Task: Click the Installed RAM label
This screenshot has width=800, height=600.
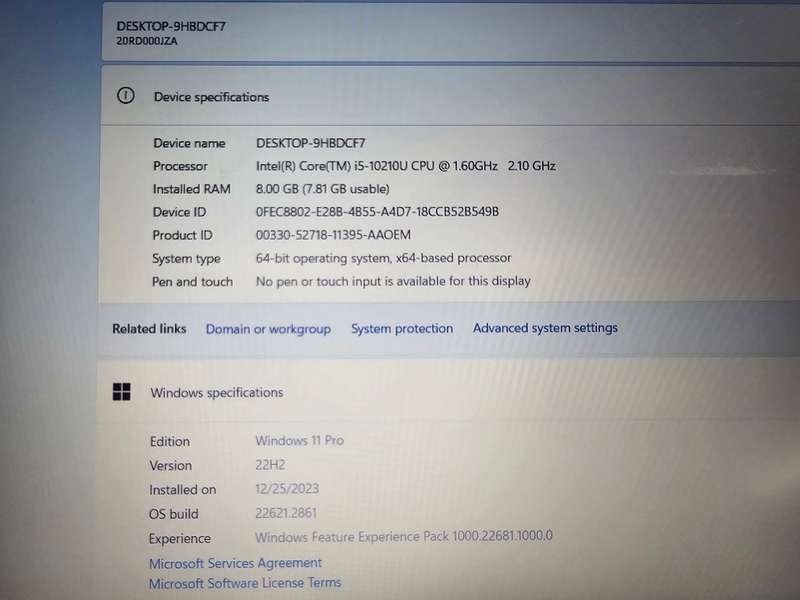Action: tap(191, 189)
